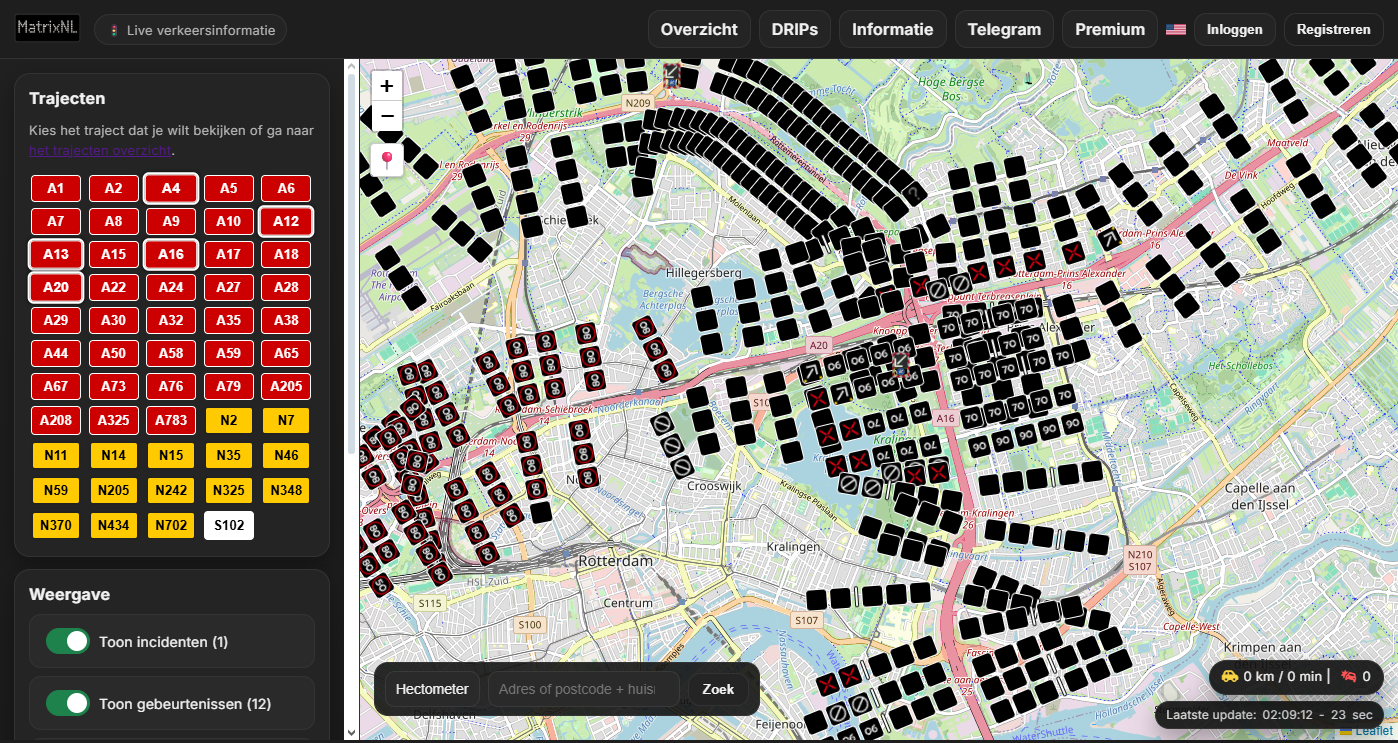Toggle the Toon incidenten switch

tap(68, 641)
